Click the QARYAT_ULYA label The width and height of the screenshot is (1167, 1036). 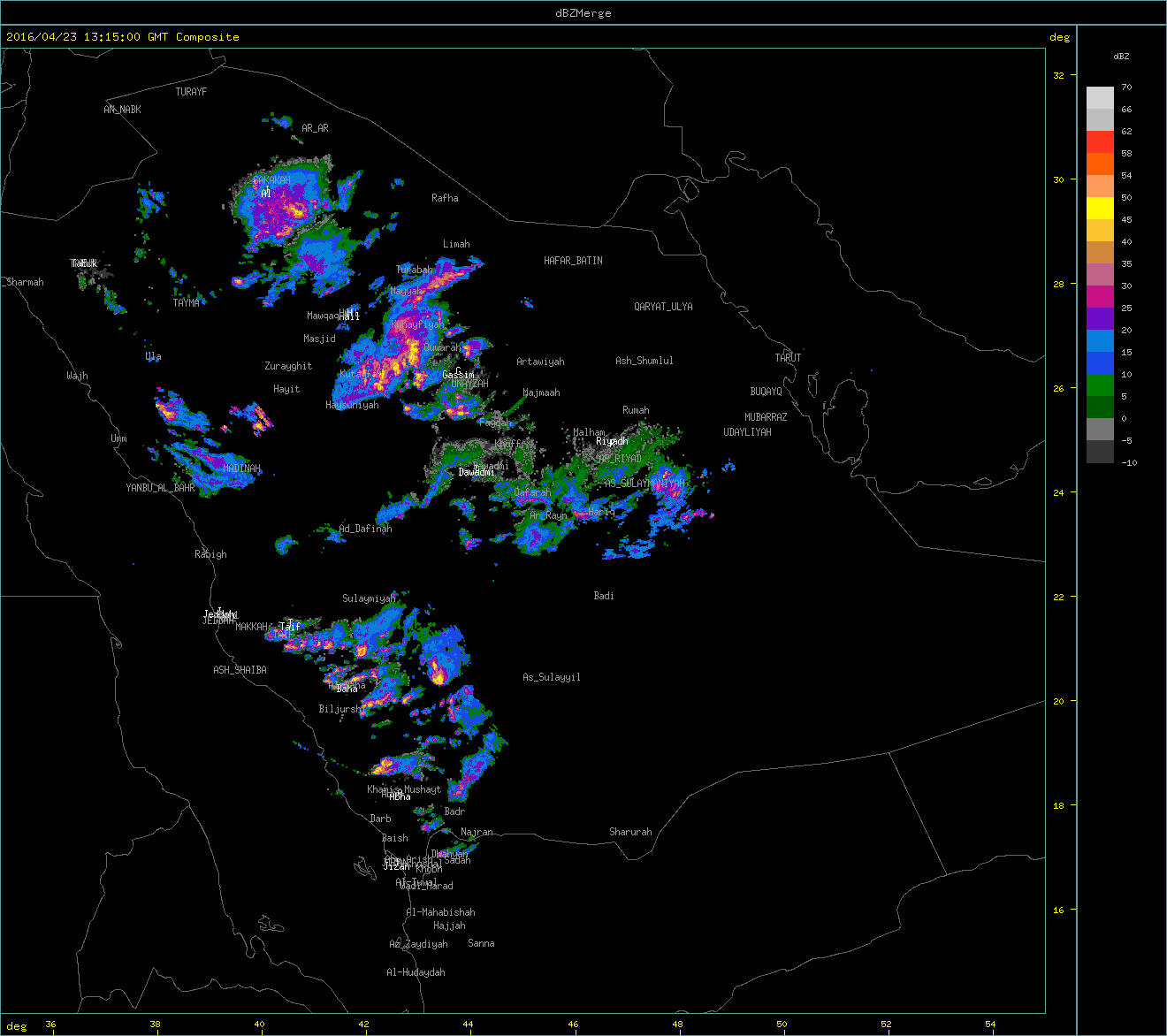pos(663,307)
